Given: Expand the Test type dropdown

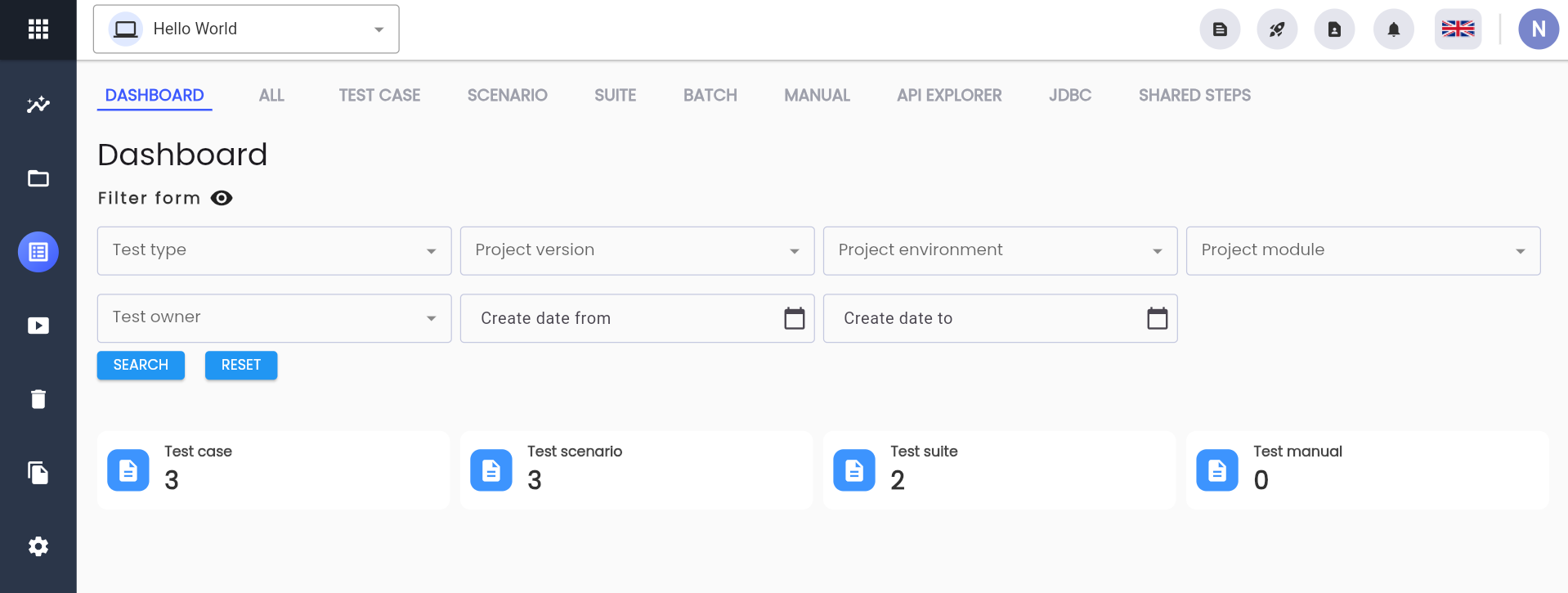Looking at the screenshot, I should 274,251.
